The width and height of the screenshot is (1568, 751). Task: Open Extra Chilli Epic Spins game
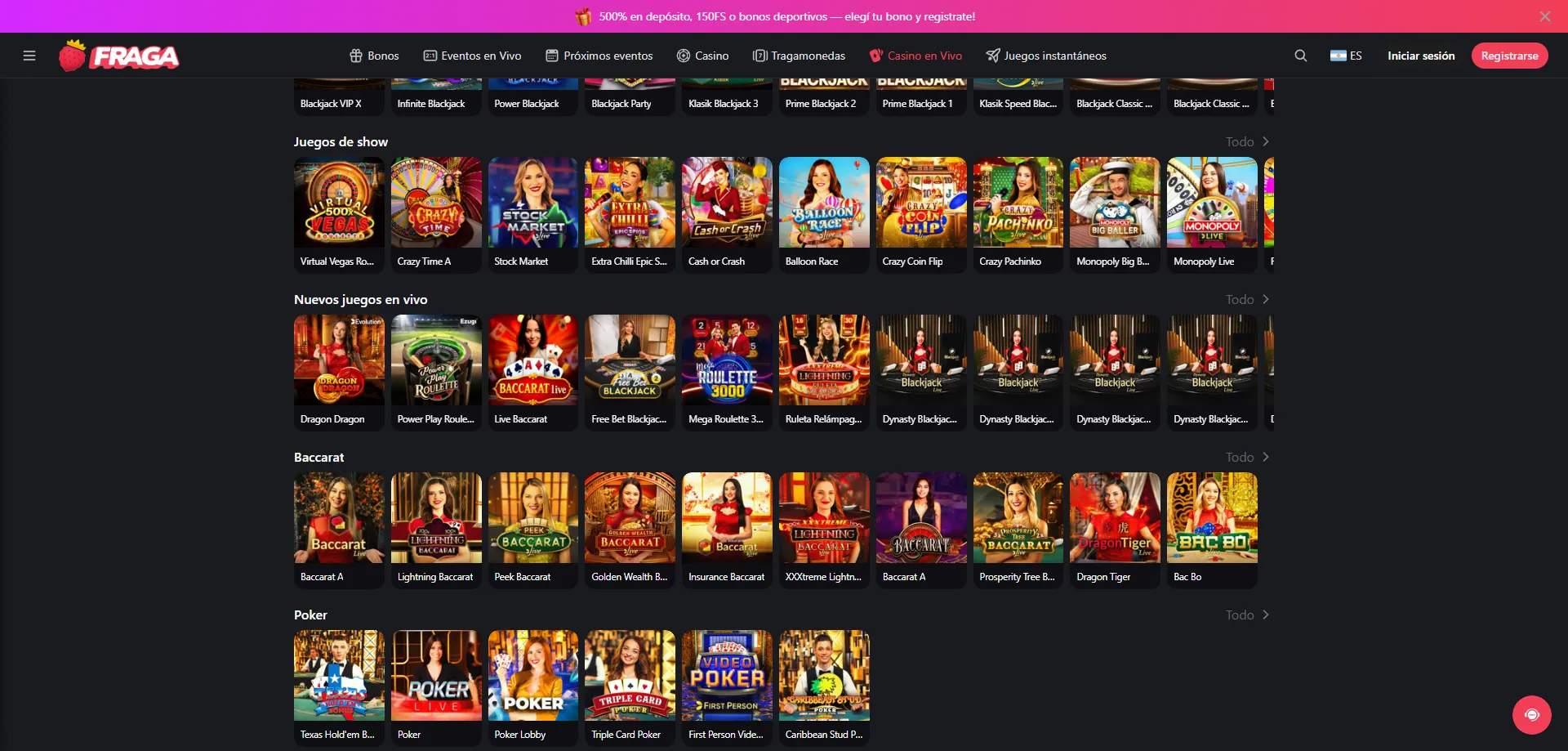click(x=630, y=215)
